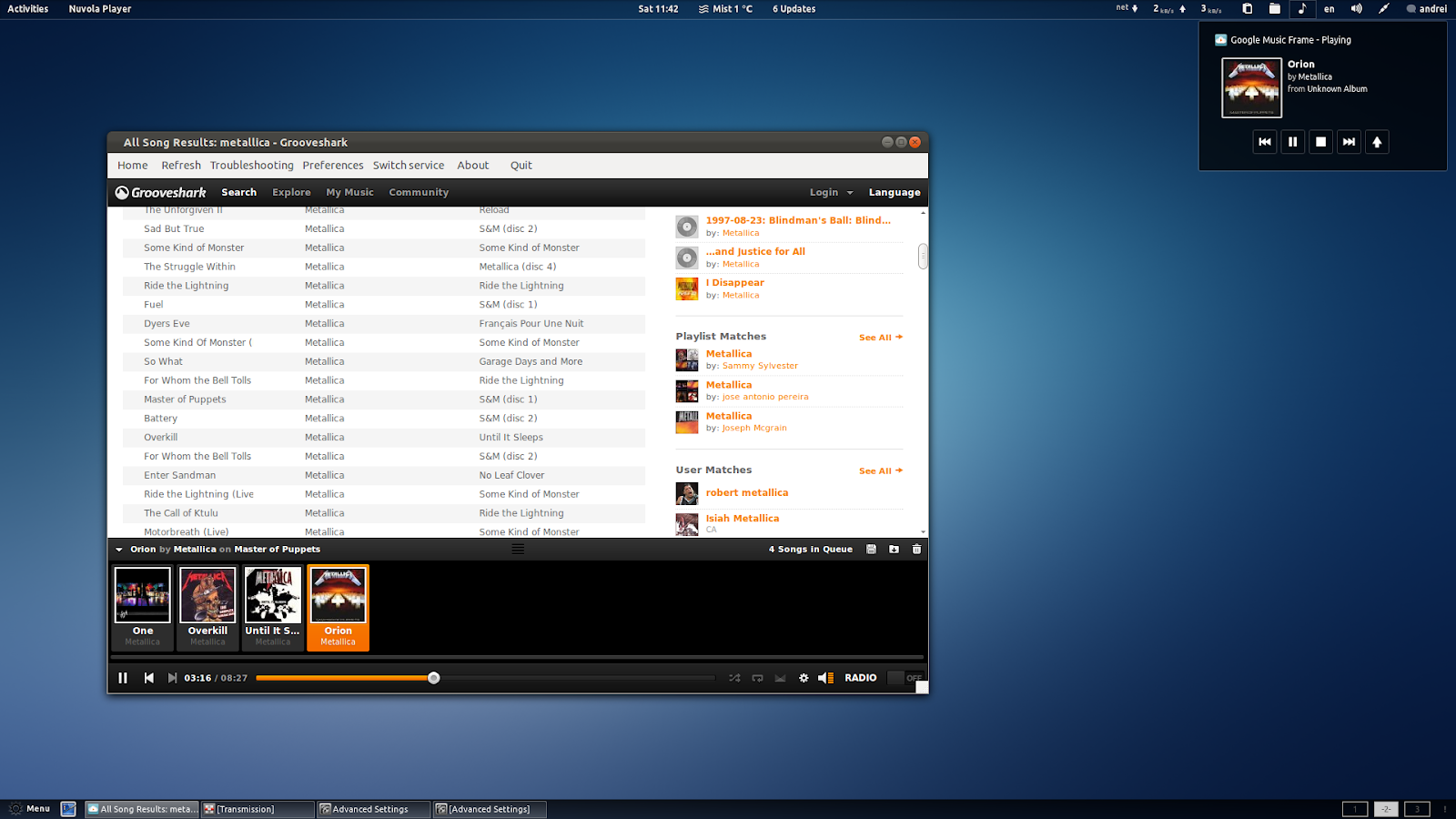Open the Menu button in bottom panel
Image resolution: width=1456 pixels, height=819 pixels.
[x=29, y=809]
